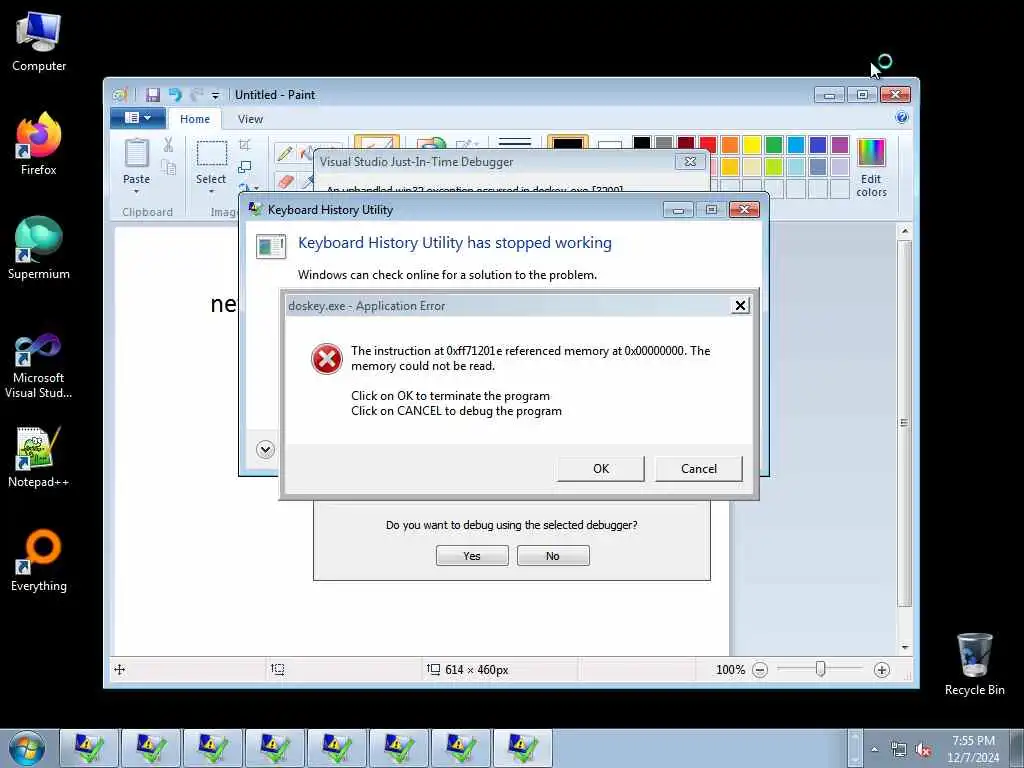This screenshot has height=768, width=1024.
Task: Open Customize Quick Access Toolbar dropdown
Action: click(x=216, y=95)
